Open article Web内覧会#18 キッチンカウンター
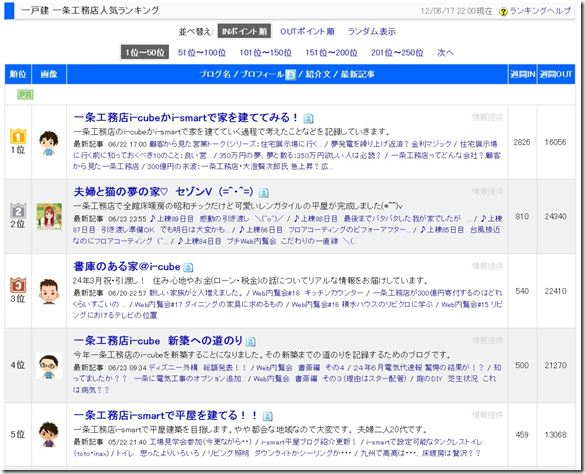Screen dimensions: 585x474 click(307, 293)
